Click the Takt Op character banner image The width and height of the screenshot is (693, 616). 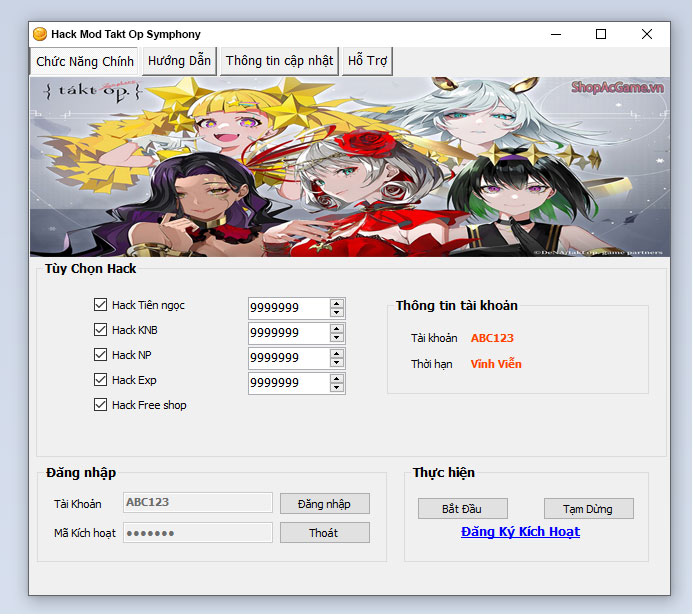350,167
